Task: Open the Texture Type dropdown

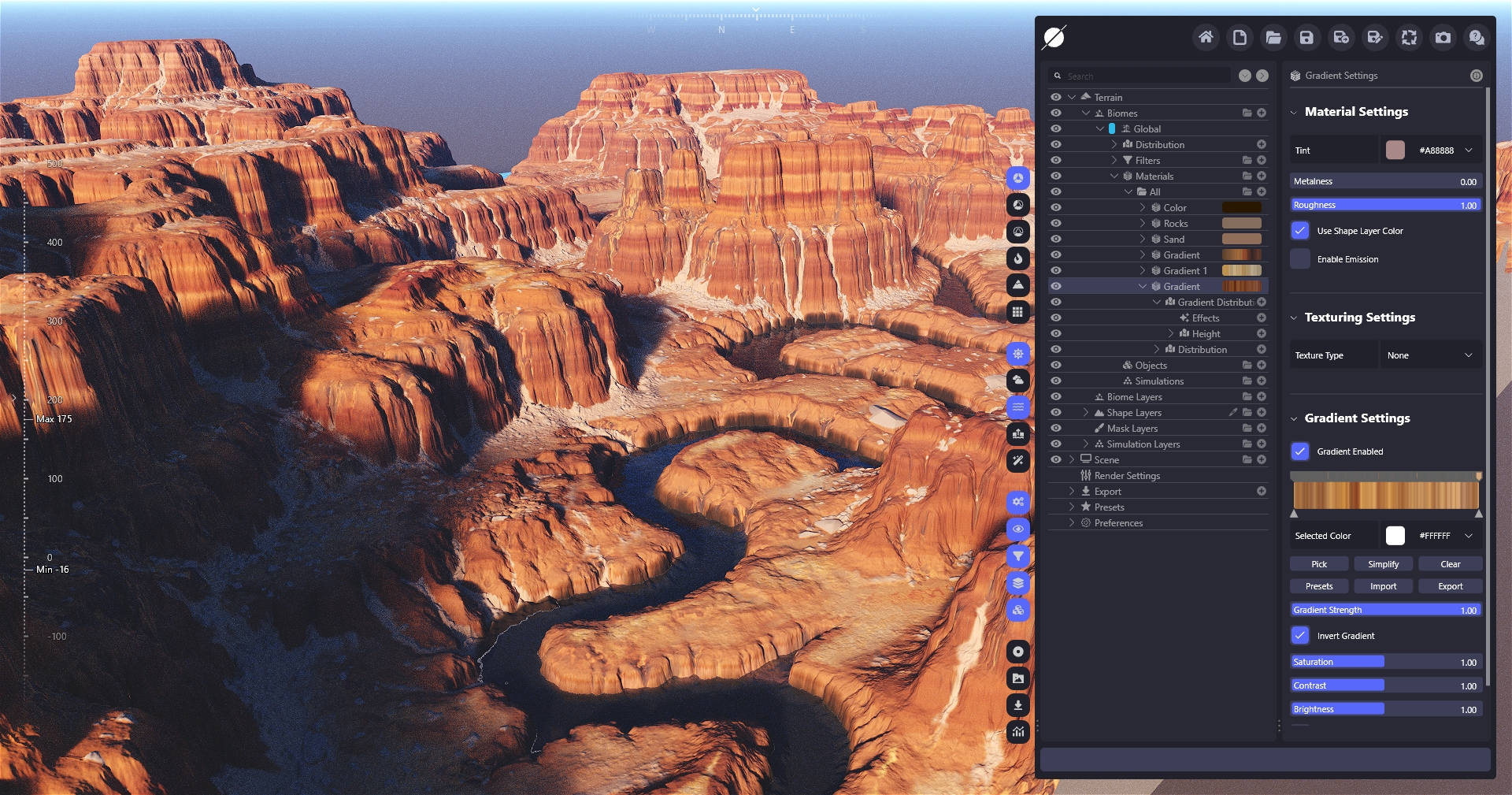Action: tap(1430, 355)
